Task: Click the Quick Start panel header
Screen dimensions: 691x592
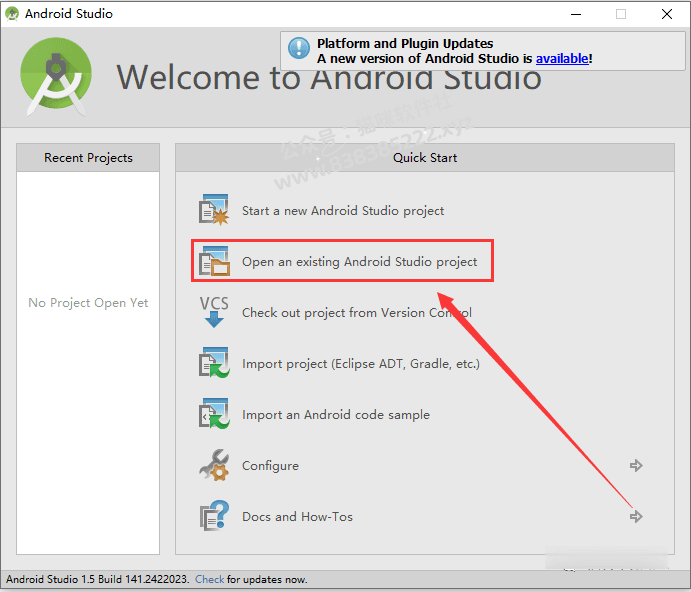Action: tap(425, 157)
